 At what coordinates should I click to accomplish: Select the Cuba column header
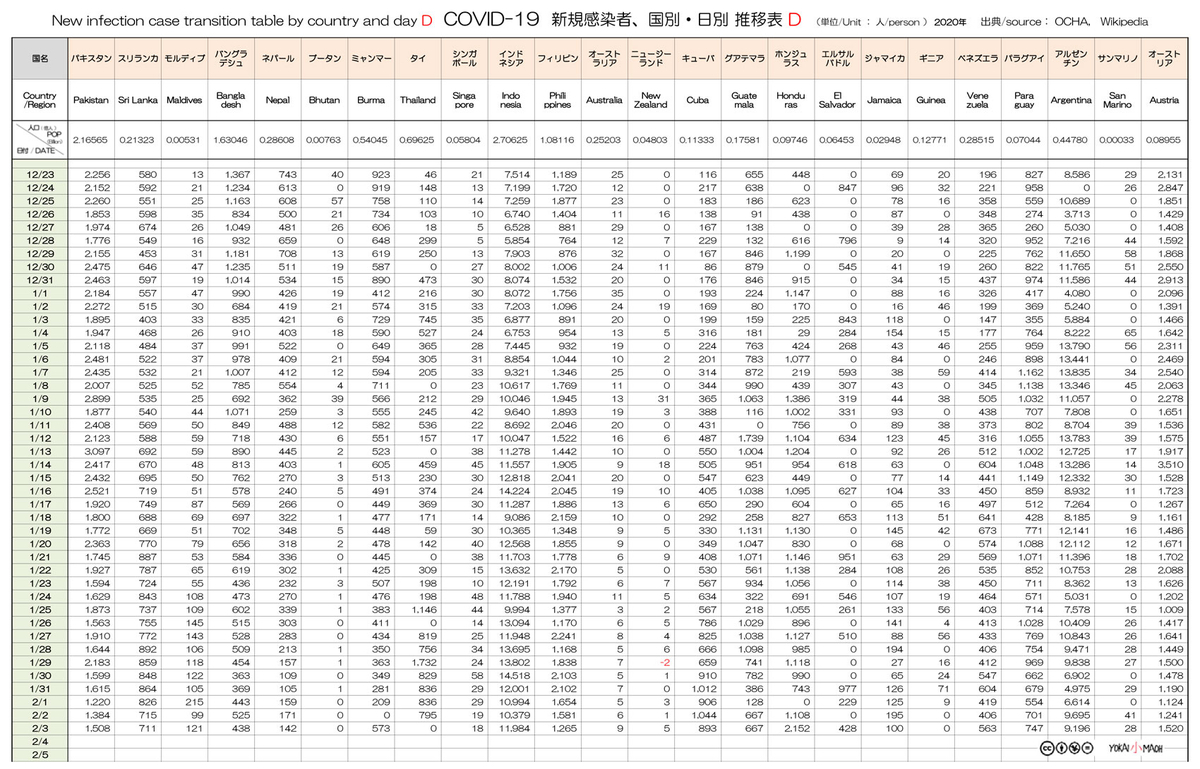tap(697, 100)
